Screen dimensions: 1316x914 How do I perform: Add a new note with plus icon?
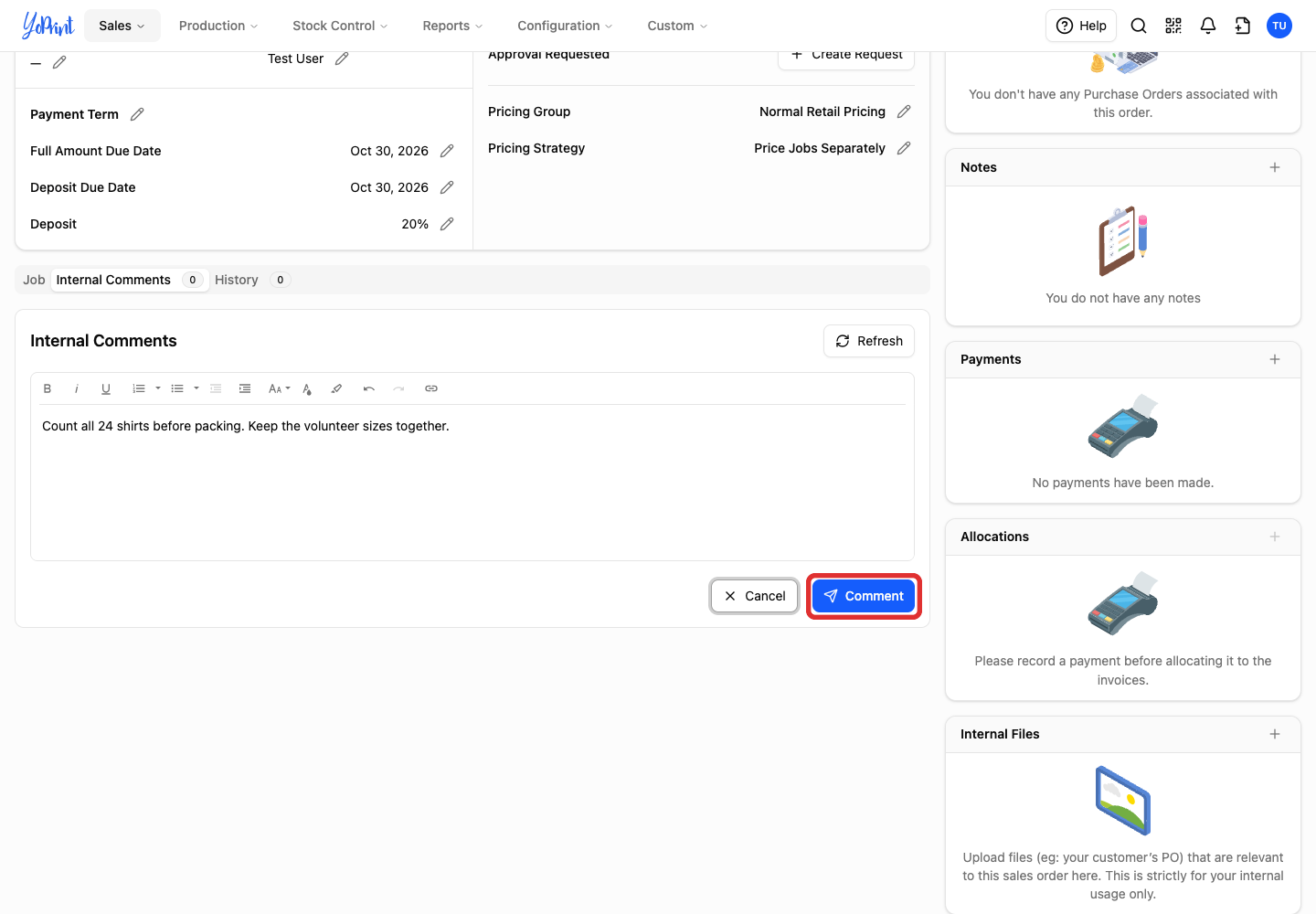[1275, 167]
